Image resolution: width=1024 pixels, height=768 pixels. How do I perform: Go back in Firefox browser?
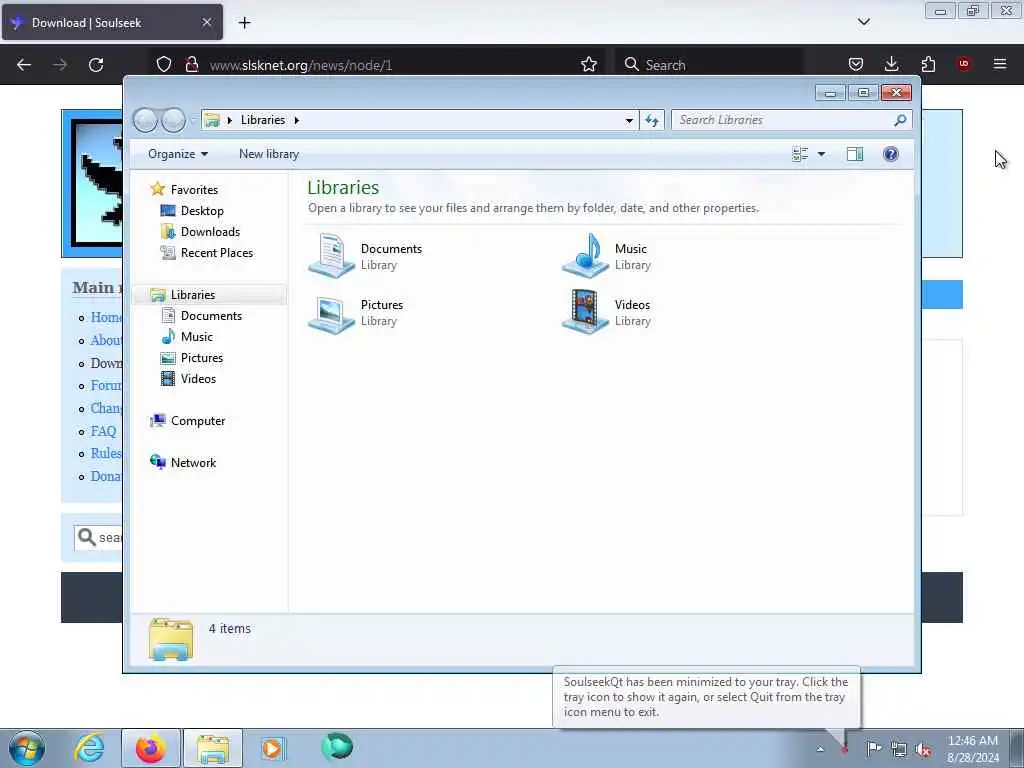pos(24,65)
